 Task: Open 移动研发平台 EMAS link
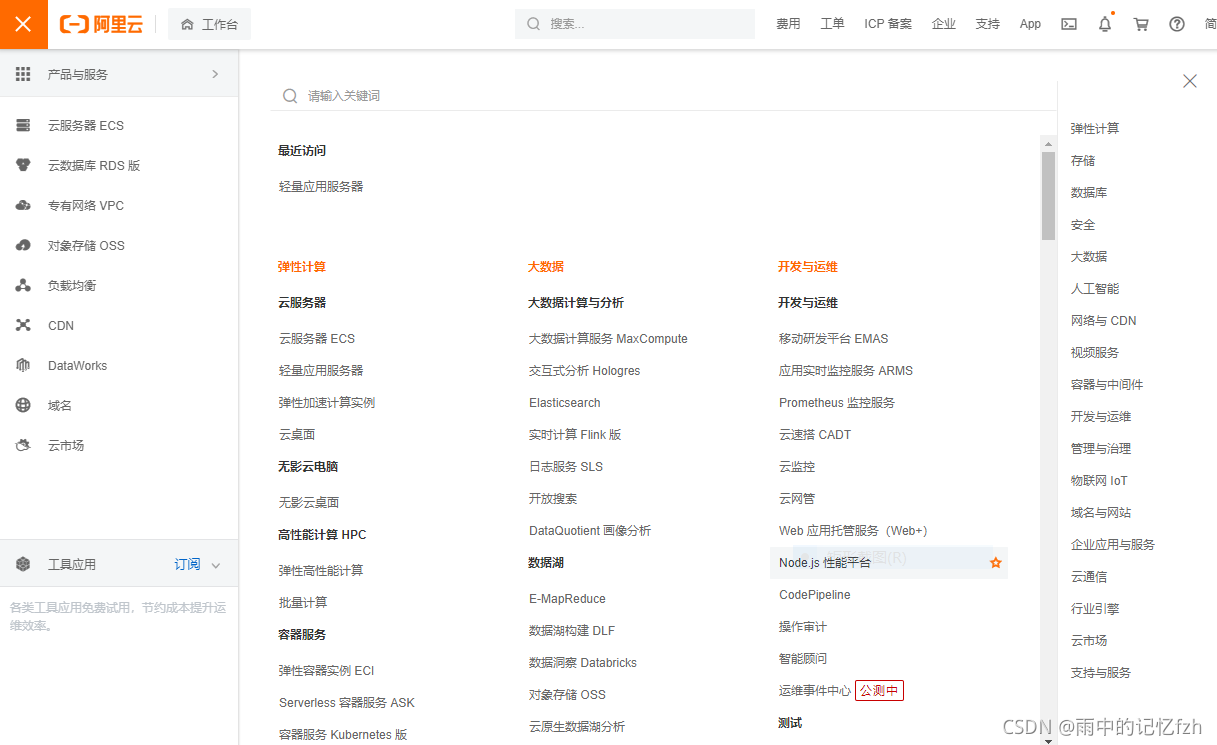[834, 338]
